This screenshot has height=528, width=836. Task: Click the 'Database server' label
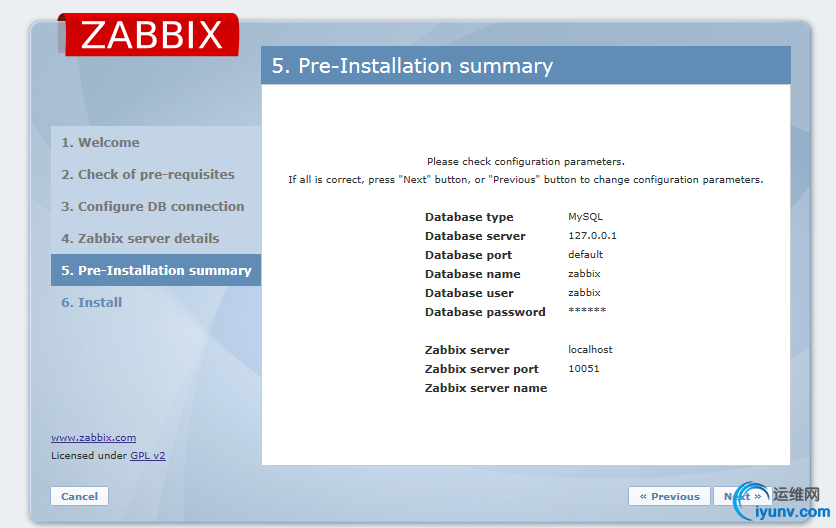(475, 236)
